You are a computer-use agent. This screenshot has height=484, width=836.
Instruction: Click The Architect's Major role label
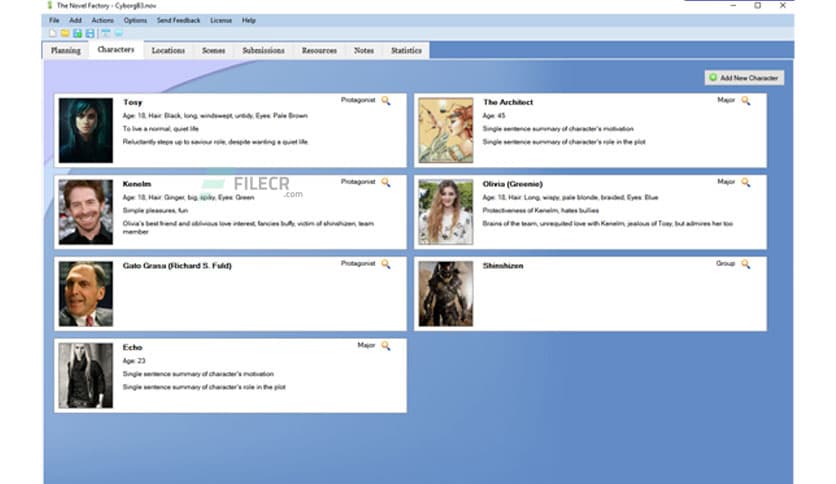[726, 100]
